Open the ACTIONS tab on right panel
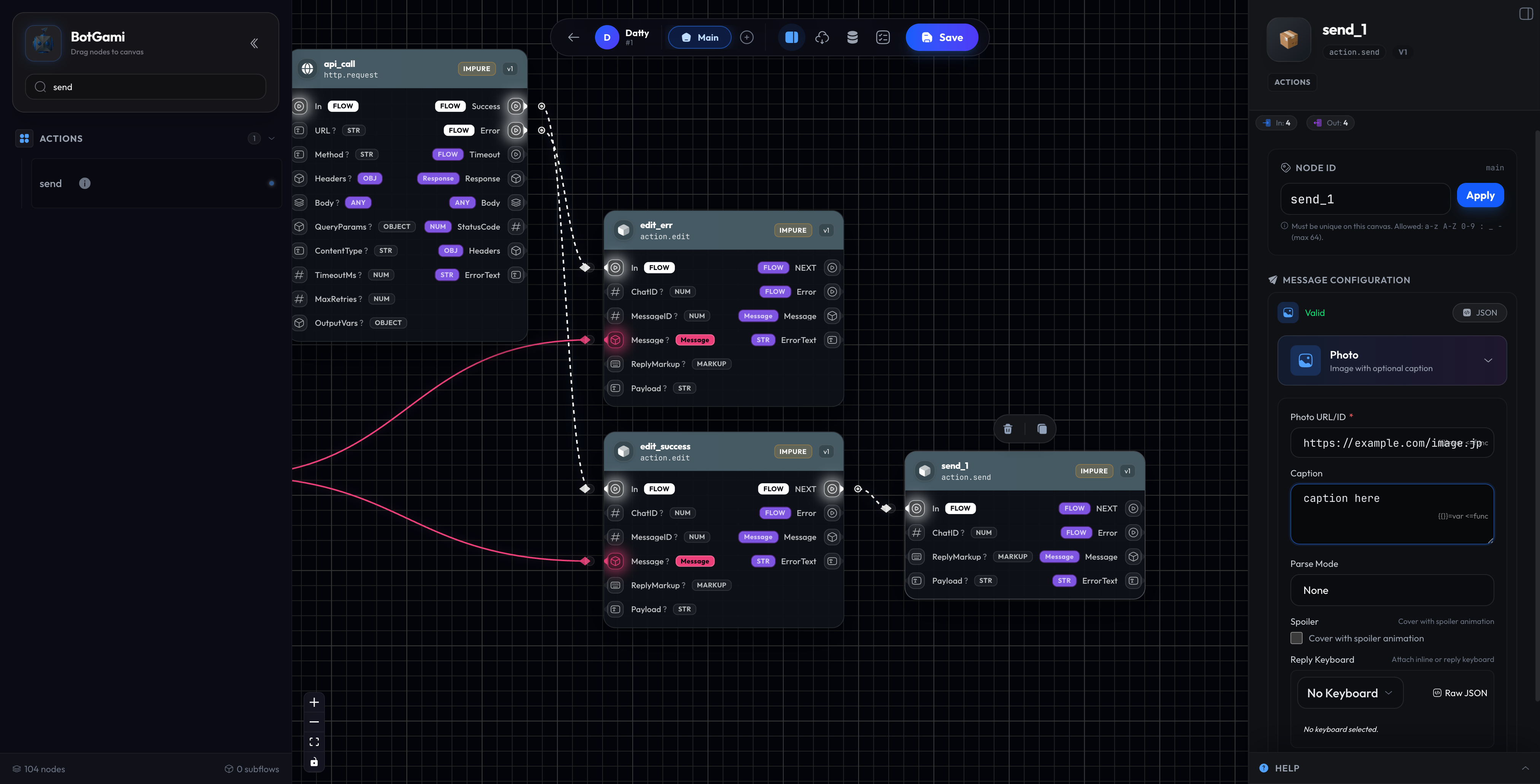 (x=1292, y=82)
